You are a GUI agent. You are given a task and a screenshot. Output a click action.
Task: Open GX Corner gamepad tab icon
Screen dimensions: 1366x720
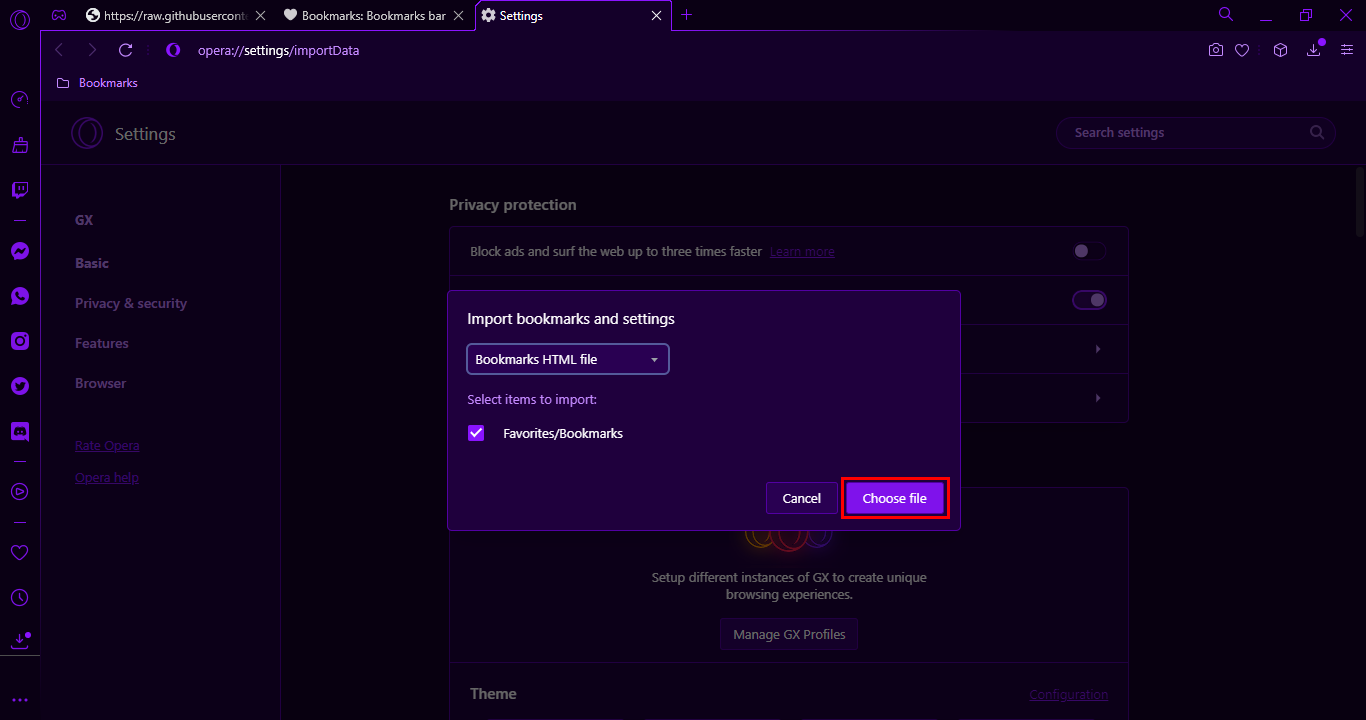60,15
